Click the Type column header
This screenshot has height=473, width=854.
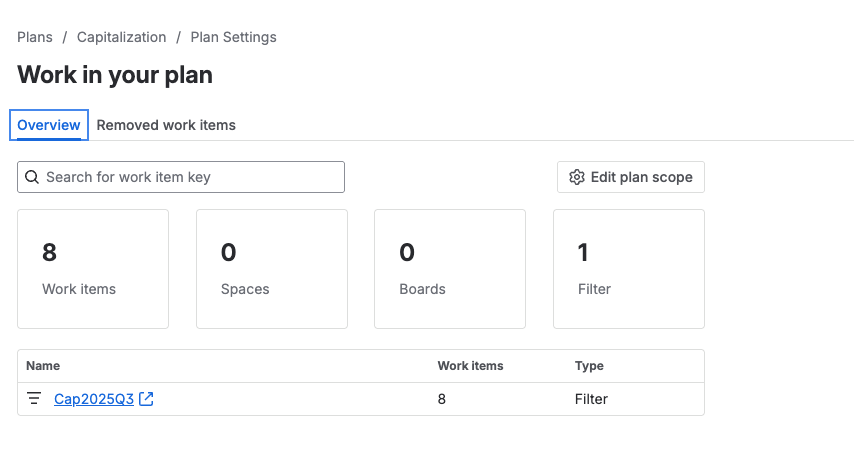589,366
